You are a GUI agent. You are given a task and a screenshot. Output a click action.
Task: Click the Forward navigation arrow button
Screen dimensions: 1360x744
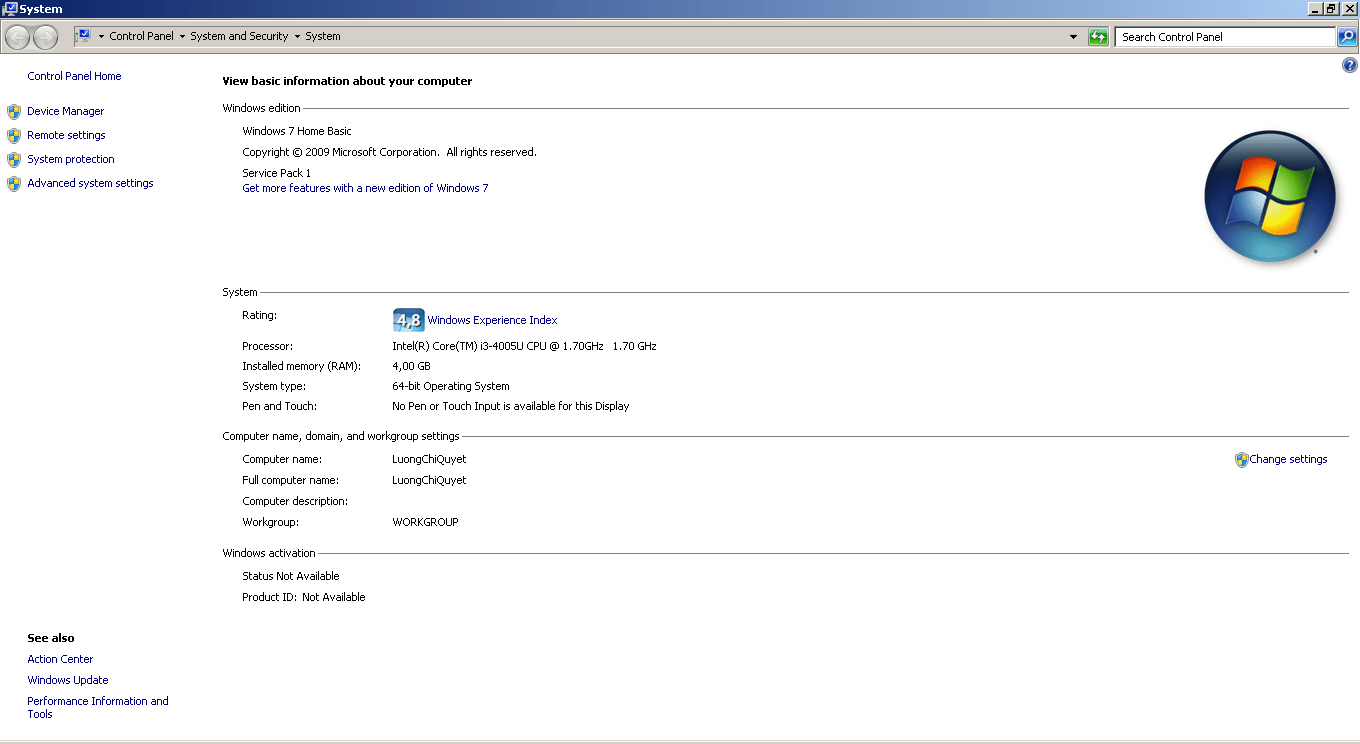pyautogui.click(x=45, y=37)
